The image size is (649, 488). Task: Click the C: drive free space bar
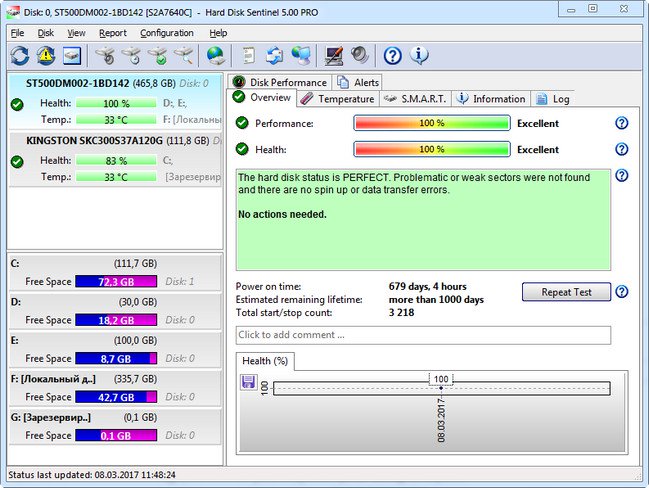pos(116,282)
